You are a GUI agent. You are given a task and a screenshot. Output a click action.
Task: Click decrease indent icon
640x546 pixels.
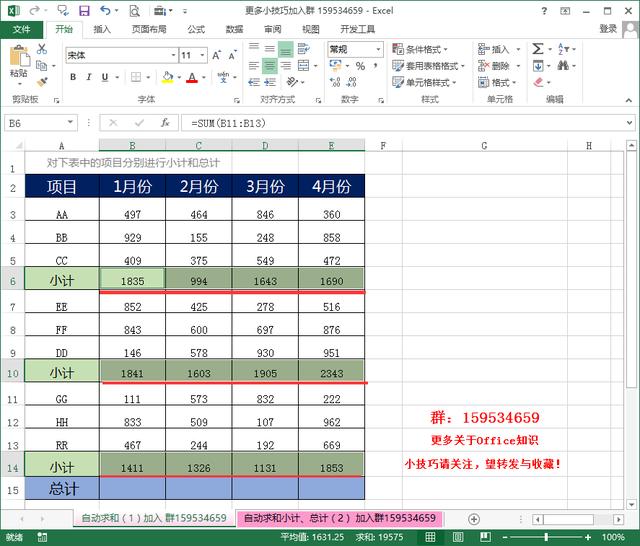pyautogui.click(x=253, y=82)
